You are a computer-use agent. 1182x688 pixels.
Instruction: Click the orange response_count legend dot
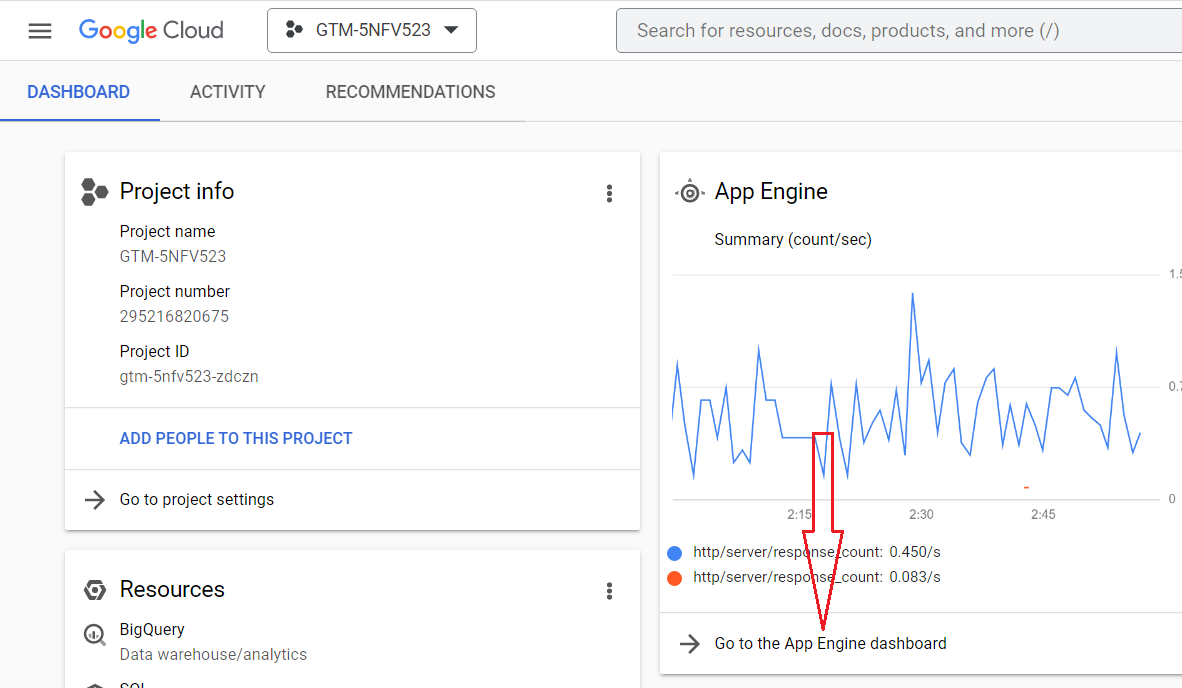674,578
